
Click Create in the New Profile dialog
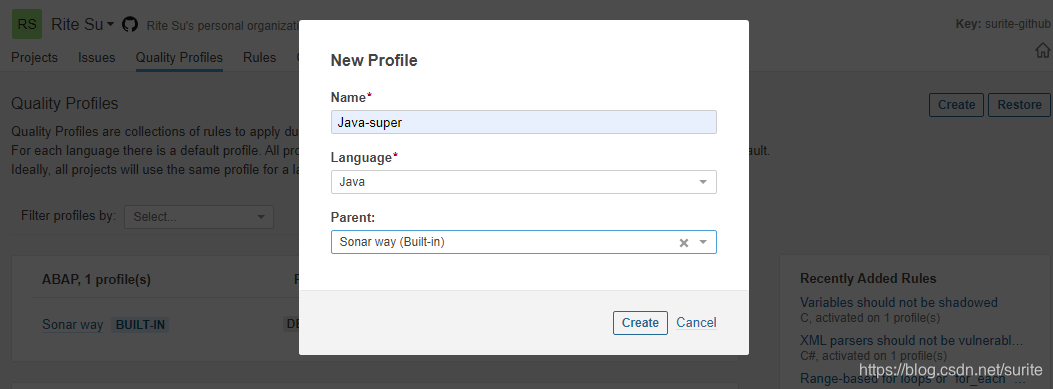(640, 322)
